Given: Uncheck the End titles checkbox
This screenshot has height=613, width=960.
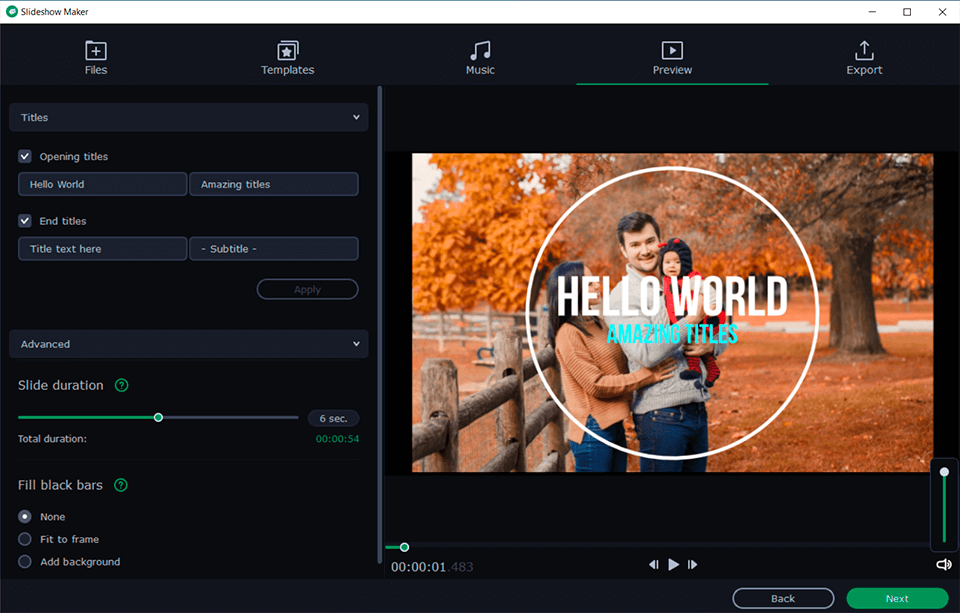Looking at the screenshot, I should 25,221.
